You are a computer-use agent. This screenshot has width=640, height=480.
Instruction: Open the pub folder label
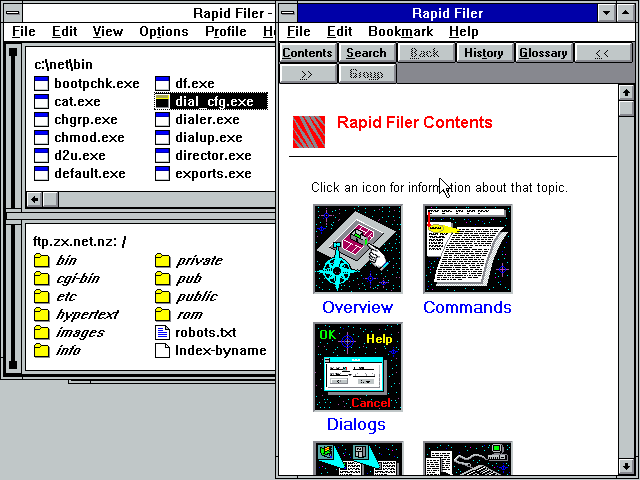point(189,279)
